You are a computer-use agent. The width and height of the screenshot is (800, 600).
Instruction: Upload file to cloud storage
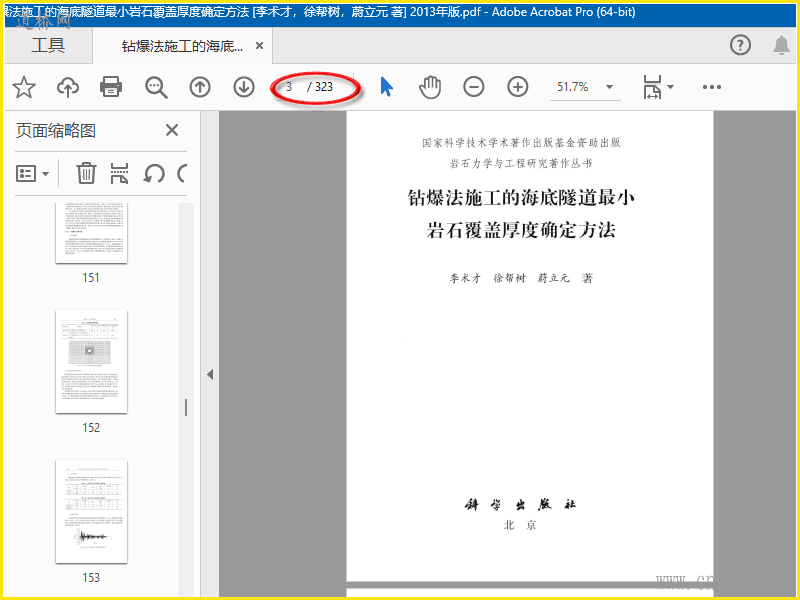[67, 87]
